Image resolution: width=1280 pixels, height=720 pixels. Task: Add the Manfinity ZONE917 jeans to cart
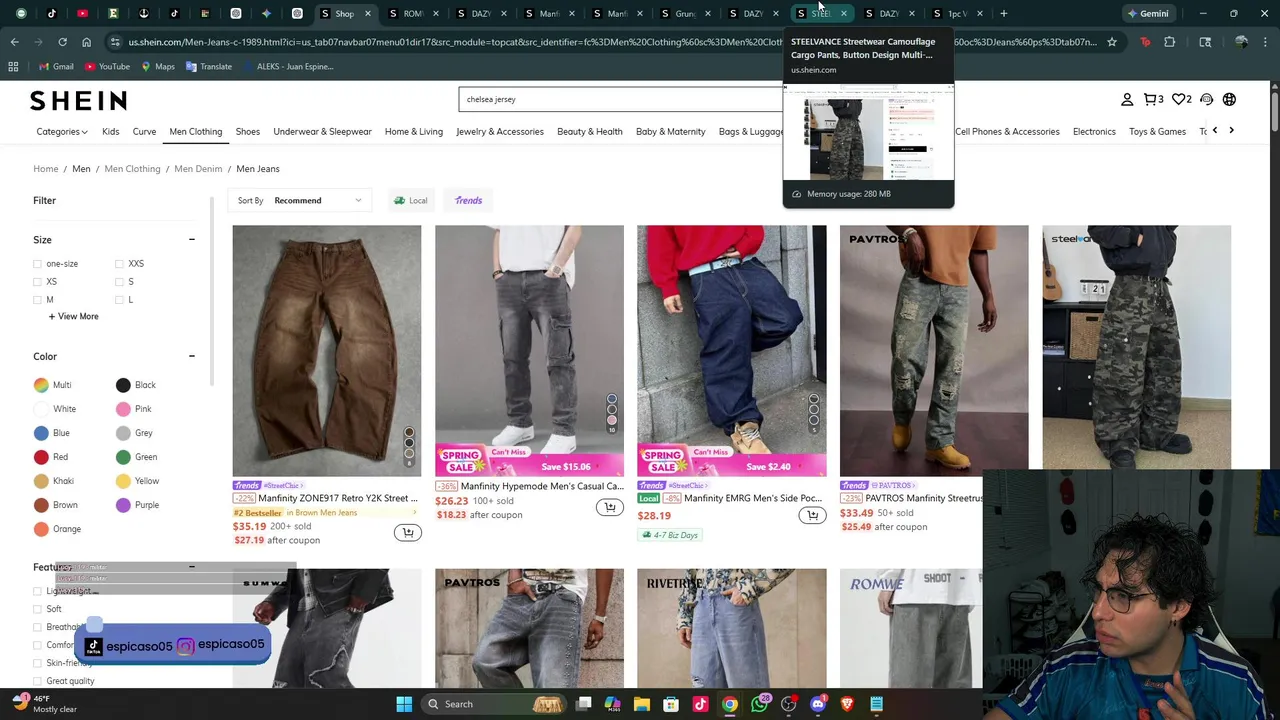click(x=407, y=532)
